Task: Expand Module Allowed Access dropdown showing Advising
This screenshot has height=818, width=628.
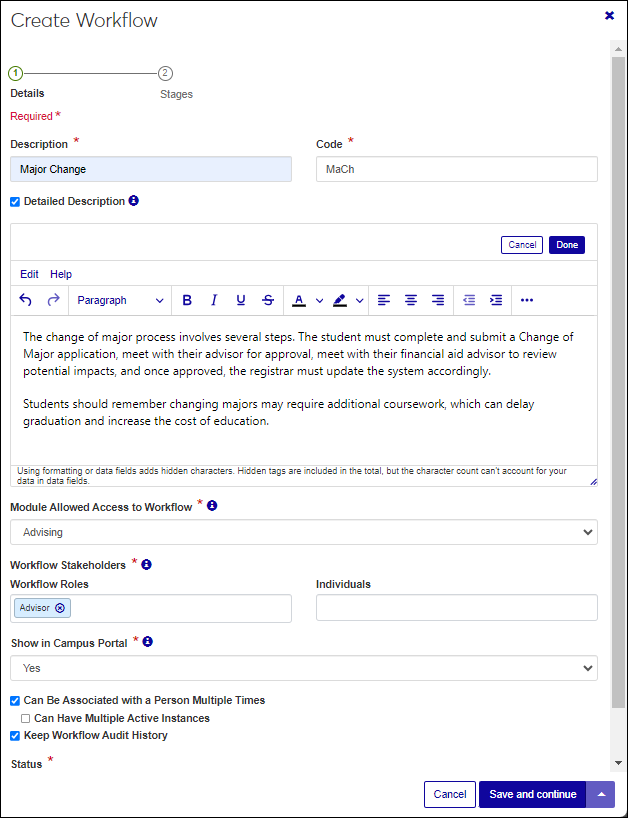Action: pyautogui.click(x=304, y=533)
